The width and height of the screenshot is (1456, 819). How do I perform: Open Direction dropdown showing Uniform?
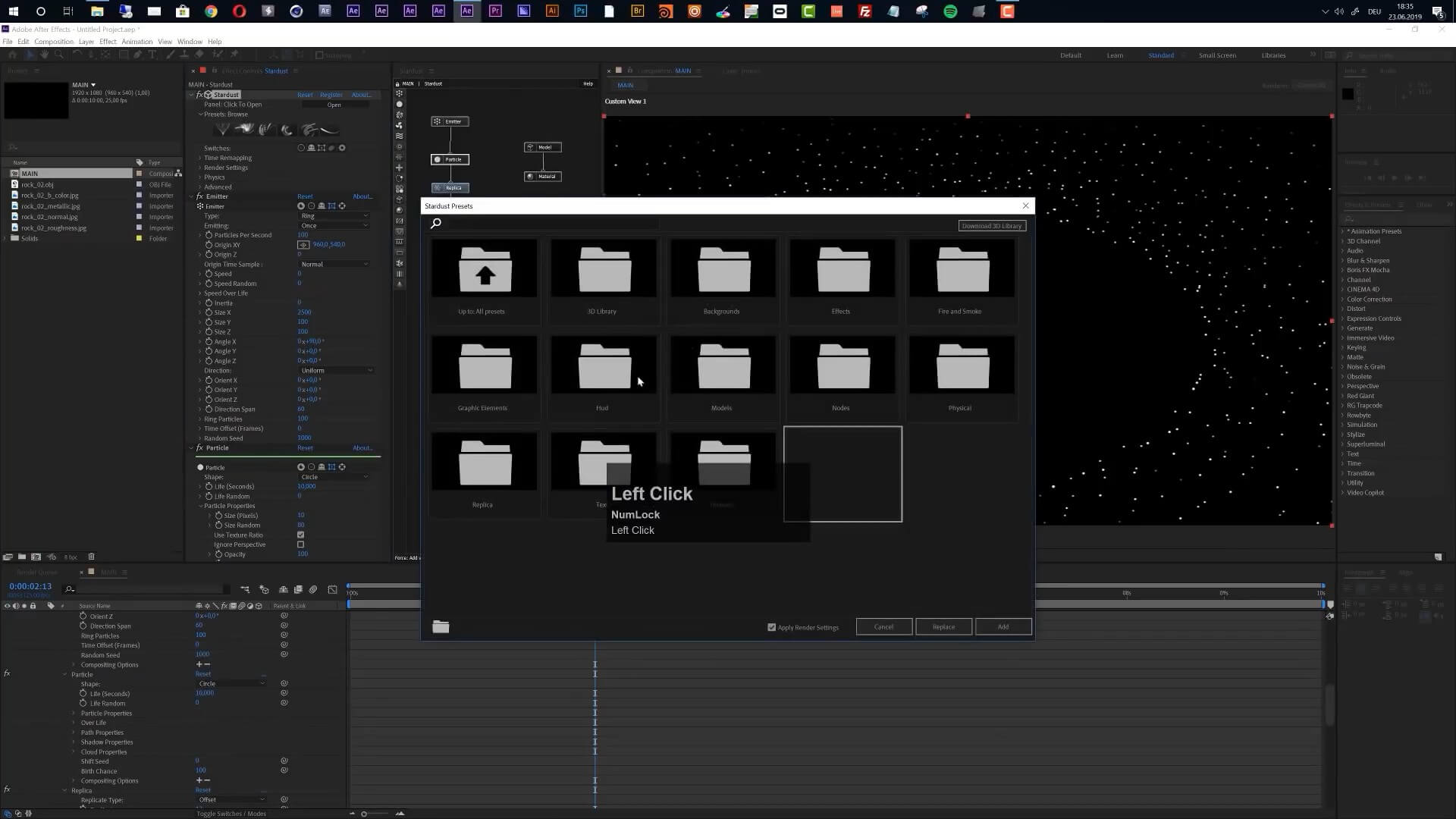(336, 371)
